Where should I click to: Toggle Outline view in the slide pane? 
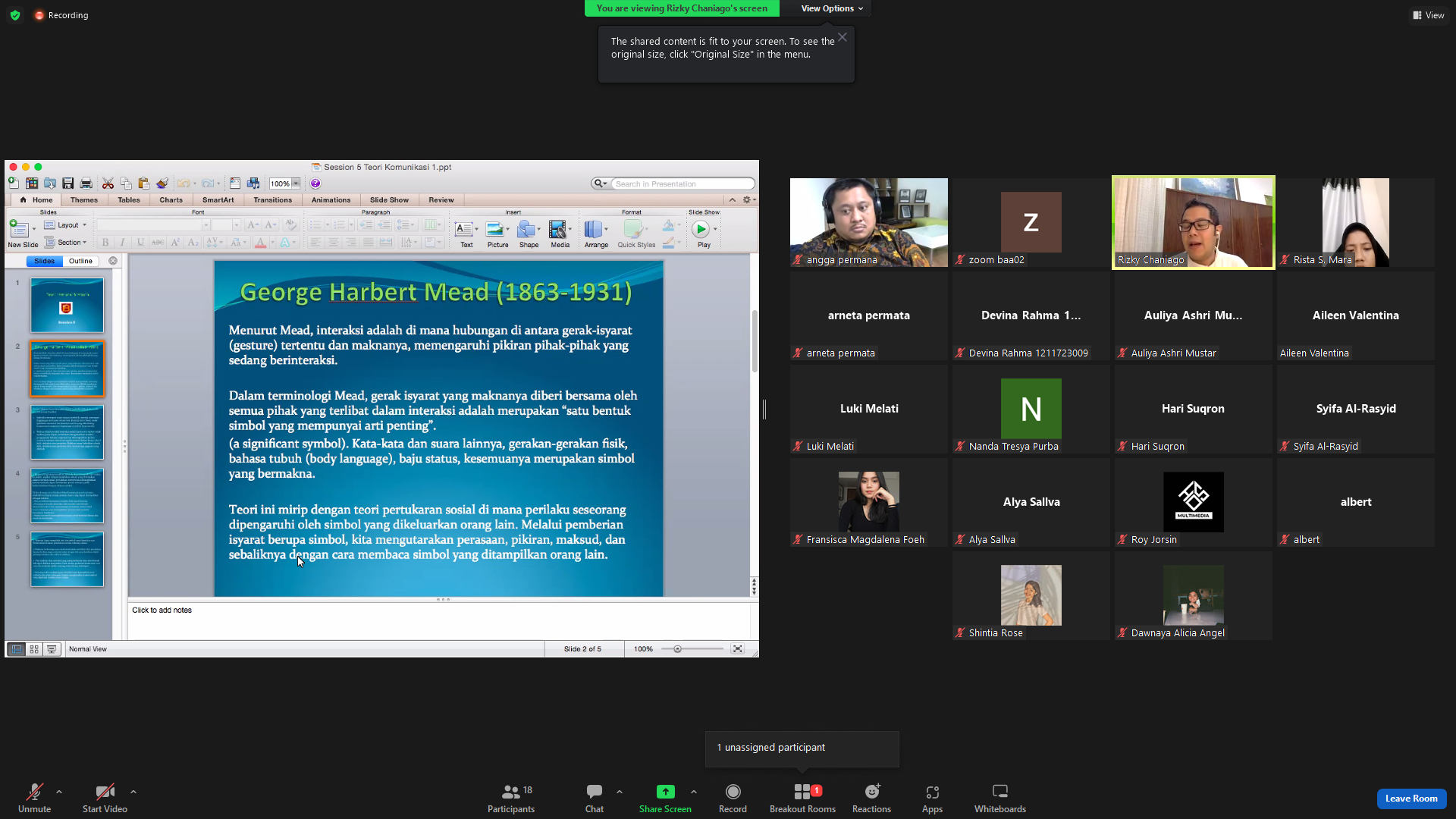coord(80,261)
